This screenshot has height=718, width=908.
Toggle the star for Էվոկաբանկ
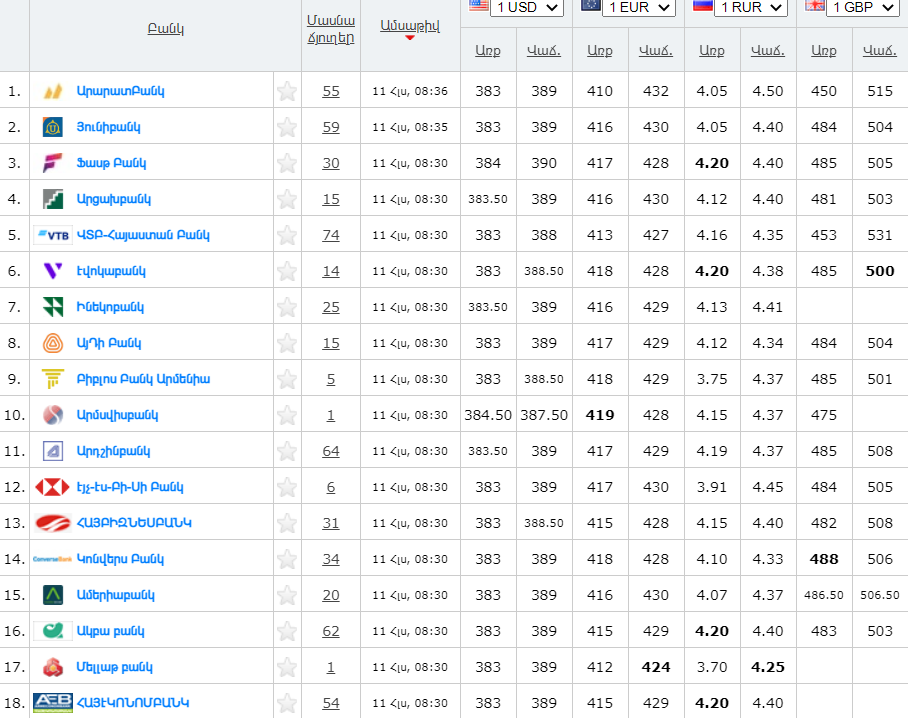pos(287,271)
